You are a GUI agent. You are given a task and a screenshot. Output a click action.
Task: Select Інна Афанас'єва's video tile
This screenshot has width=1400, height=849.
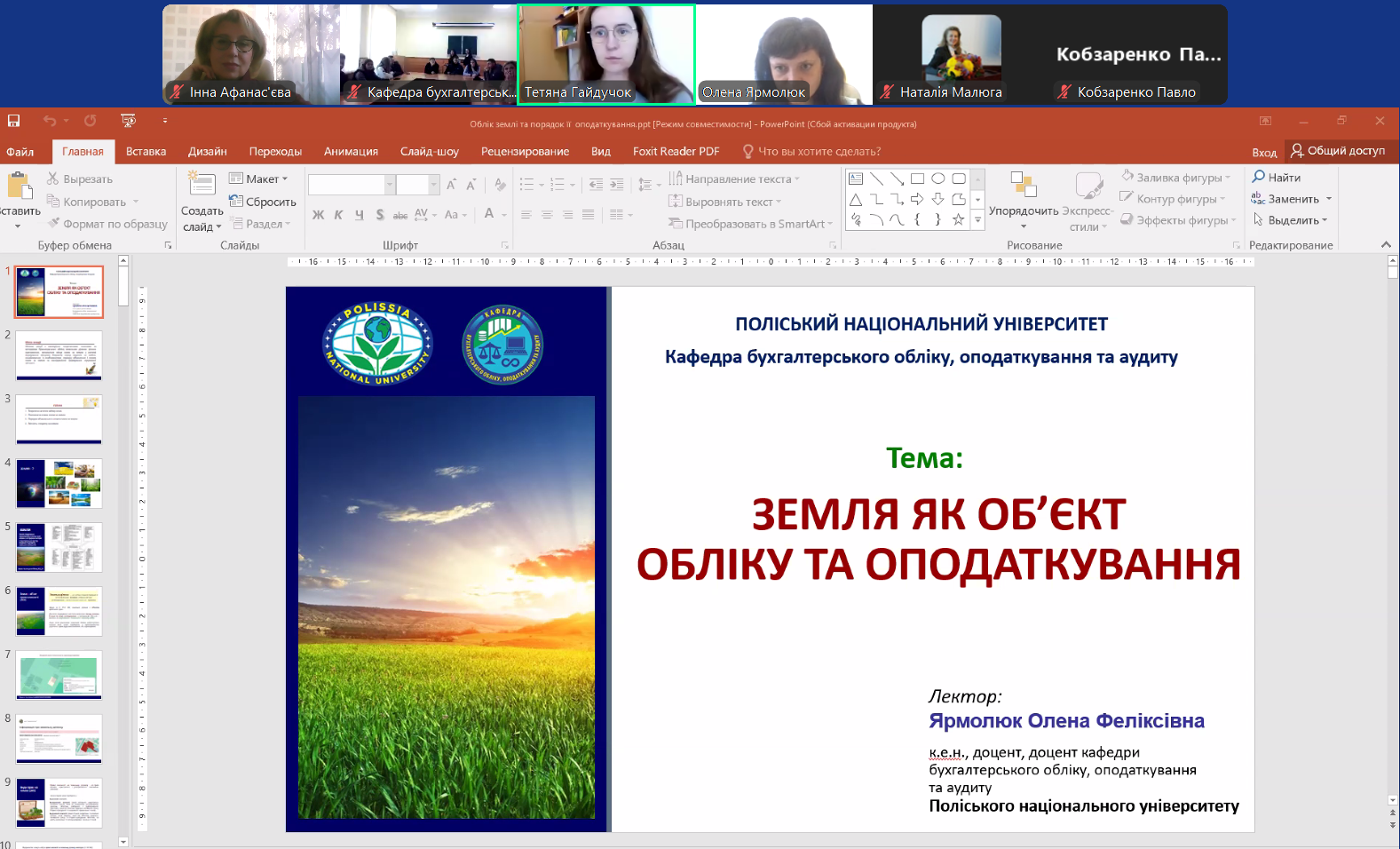coord(251,54)
